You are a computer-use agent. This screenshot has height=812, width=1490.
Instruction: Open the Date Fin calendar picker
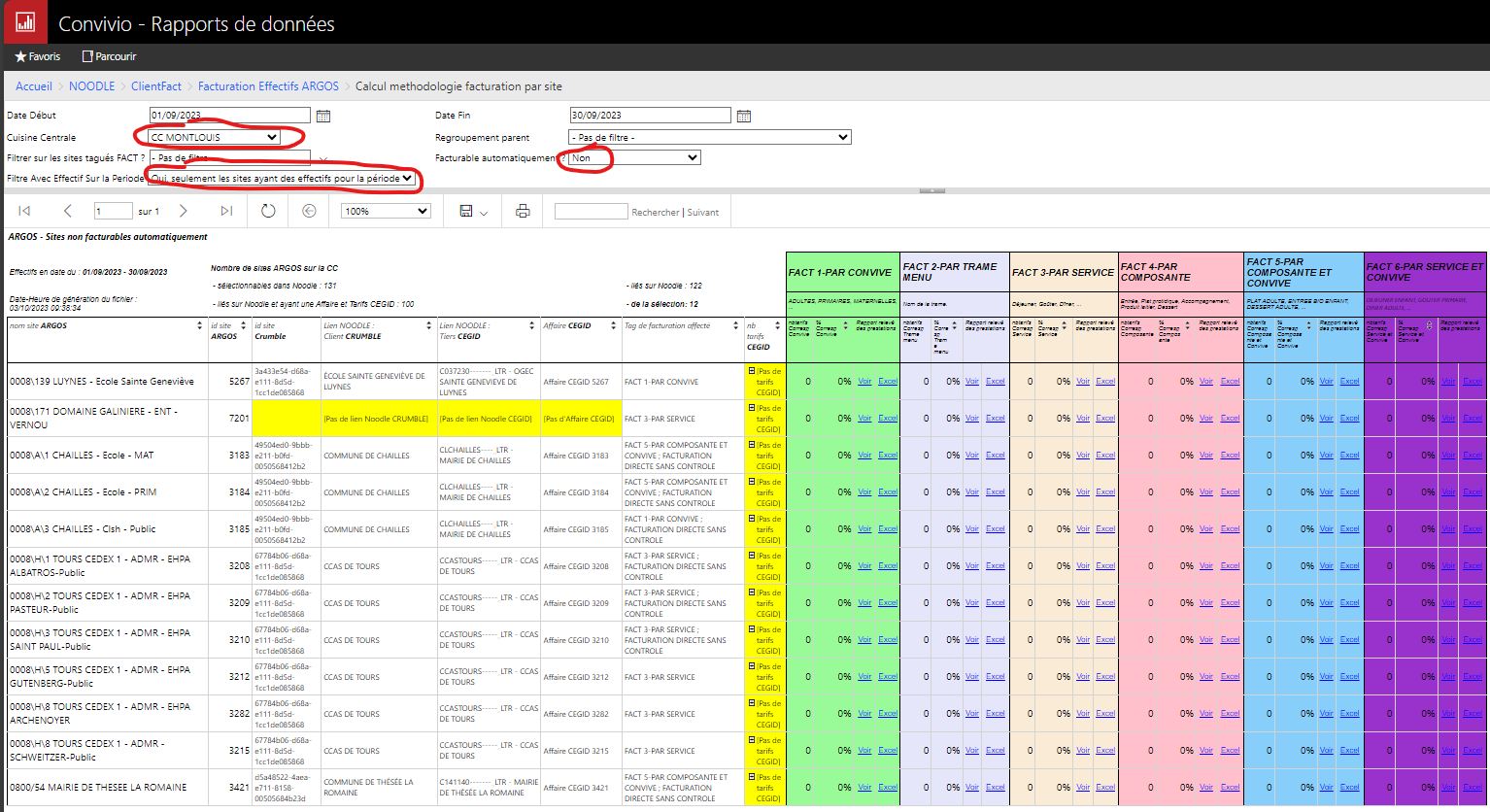[x=744, y=116]
